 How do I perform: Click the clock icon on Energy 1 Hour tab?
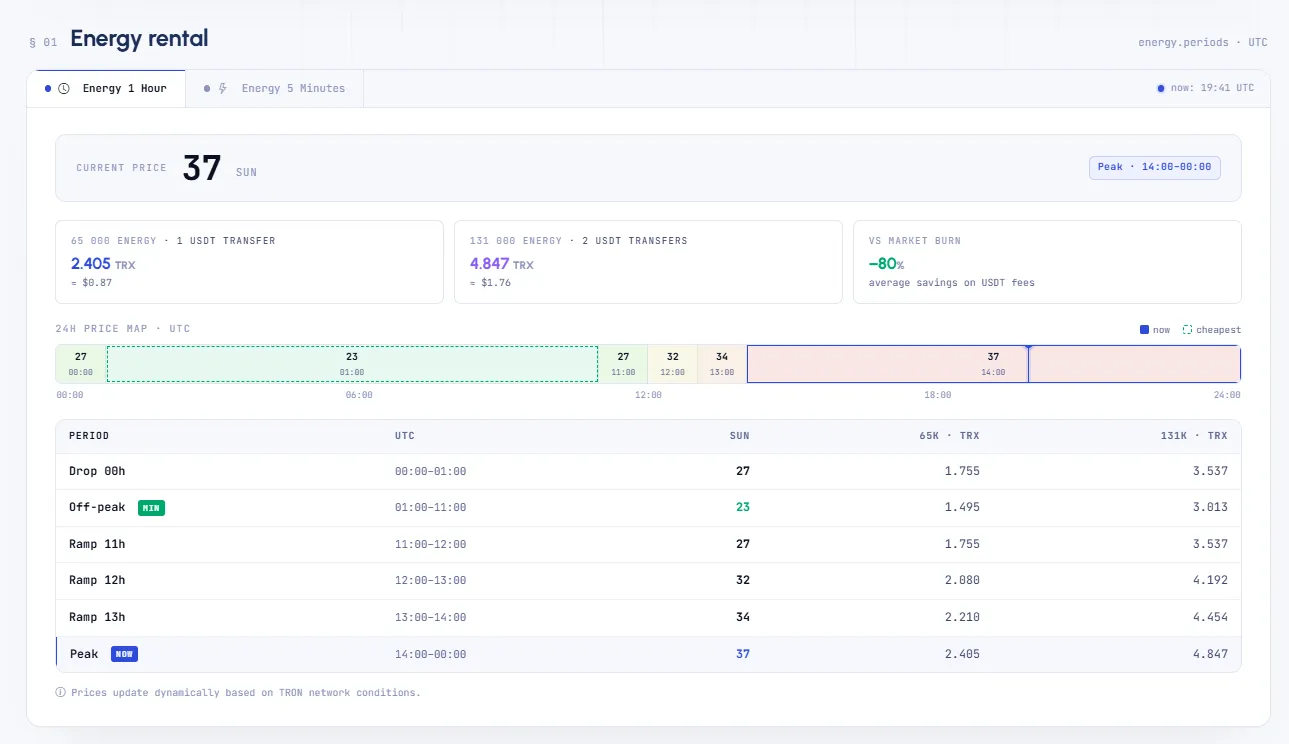[64, 88]
